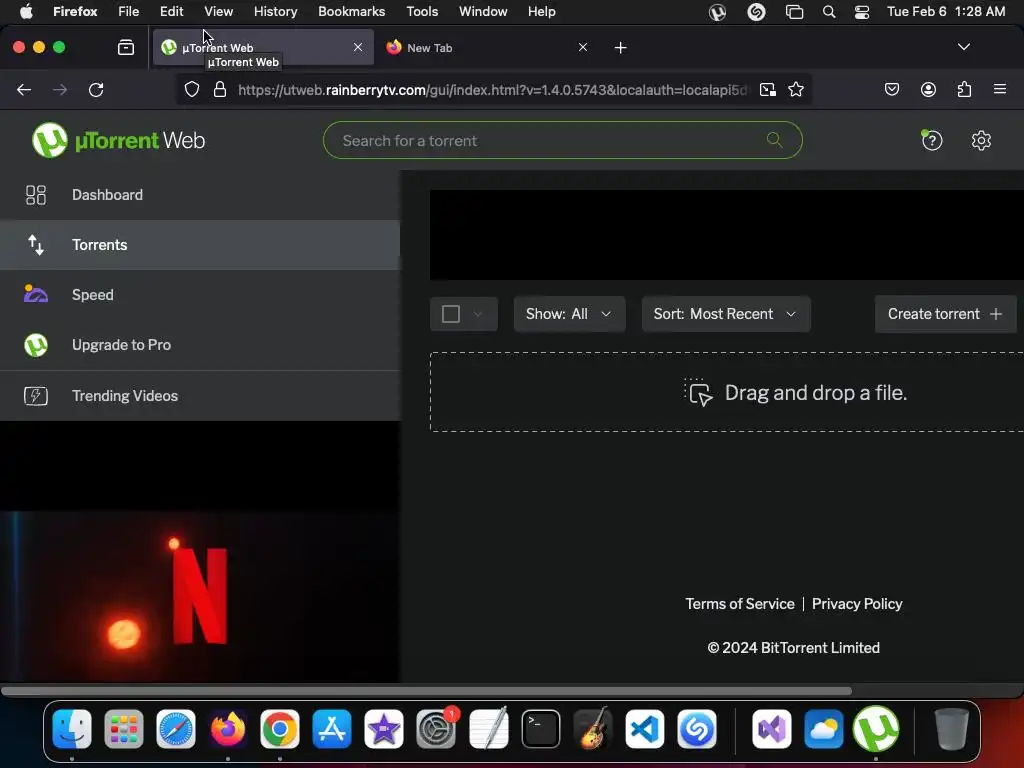Close the µTorrent Web tab
This screenshot has width=1024, height=768.
(x=358, y=47)
